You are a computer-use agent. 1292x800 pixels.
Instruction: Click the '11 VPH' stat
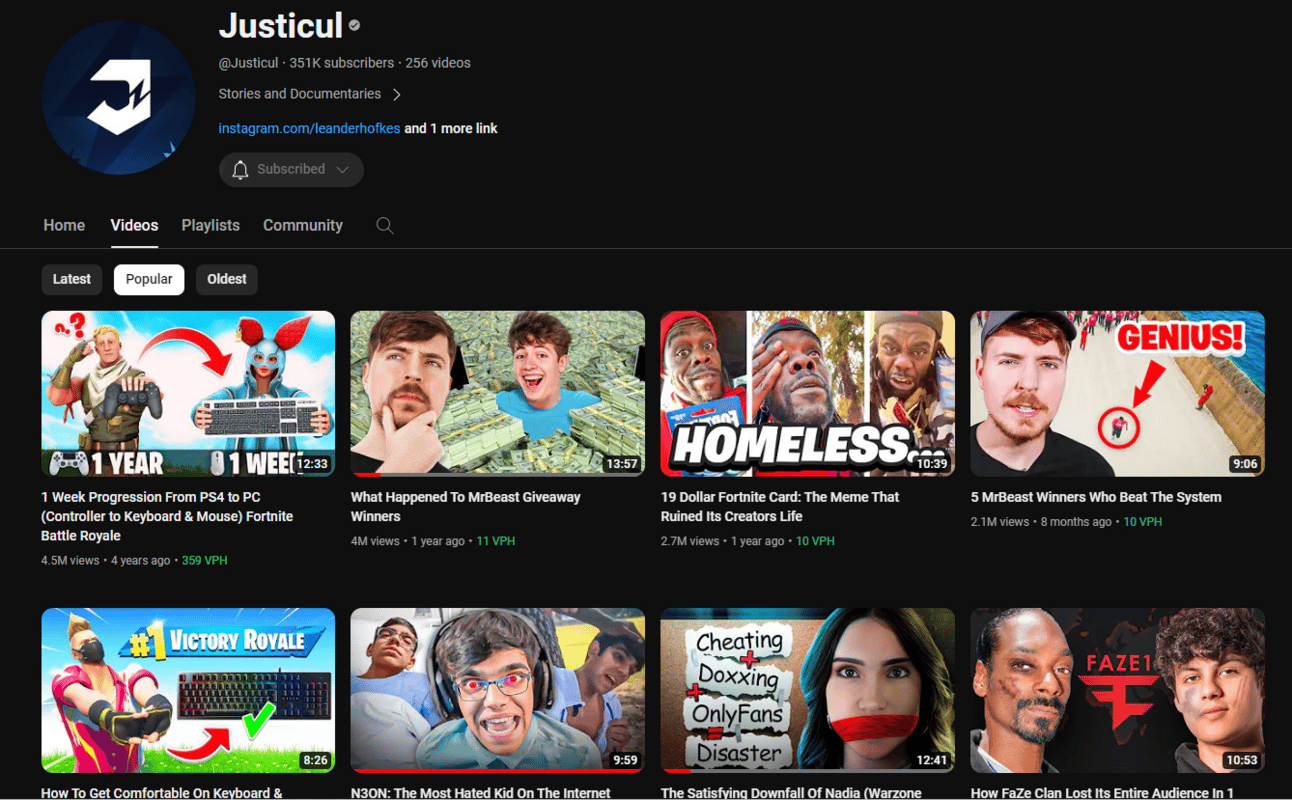pyautogui.click(x=495, y=541)
